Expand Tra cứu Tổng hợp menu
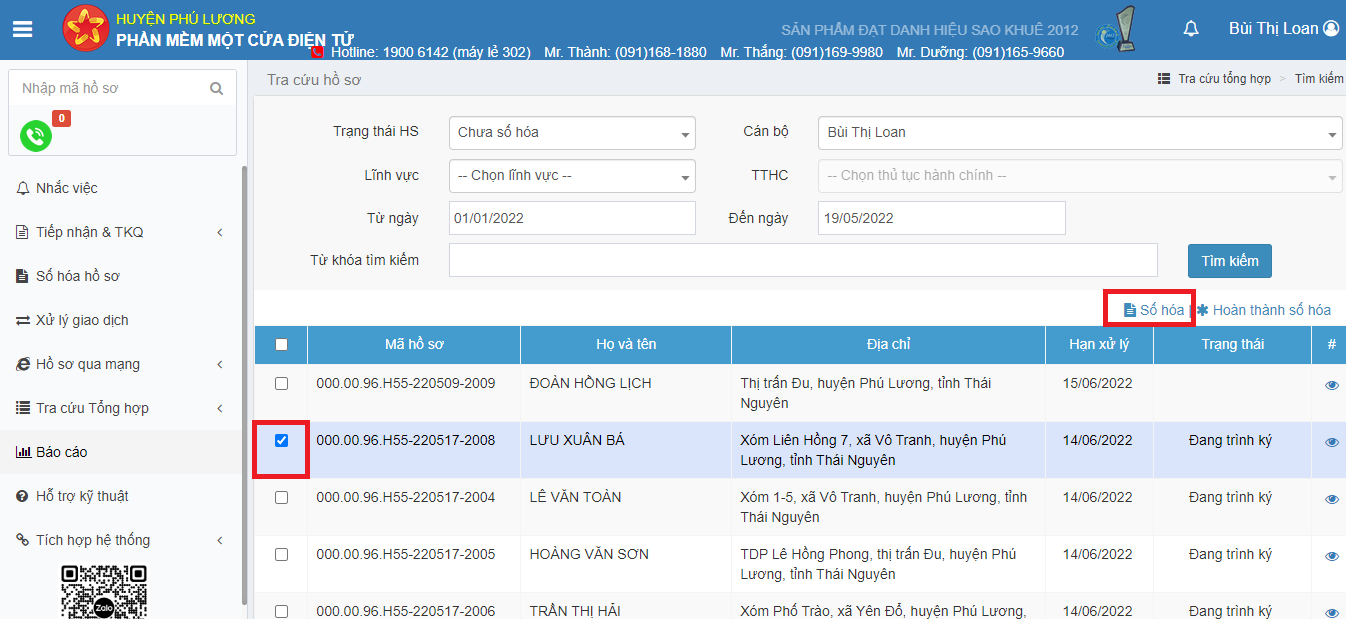1346x619 pixels. [x=122, y=408]
